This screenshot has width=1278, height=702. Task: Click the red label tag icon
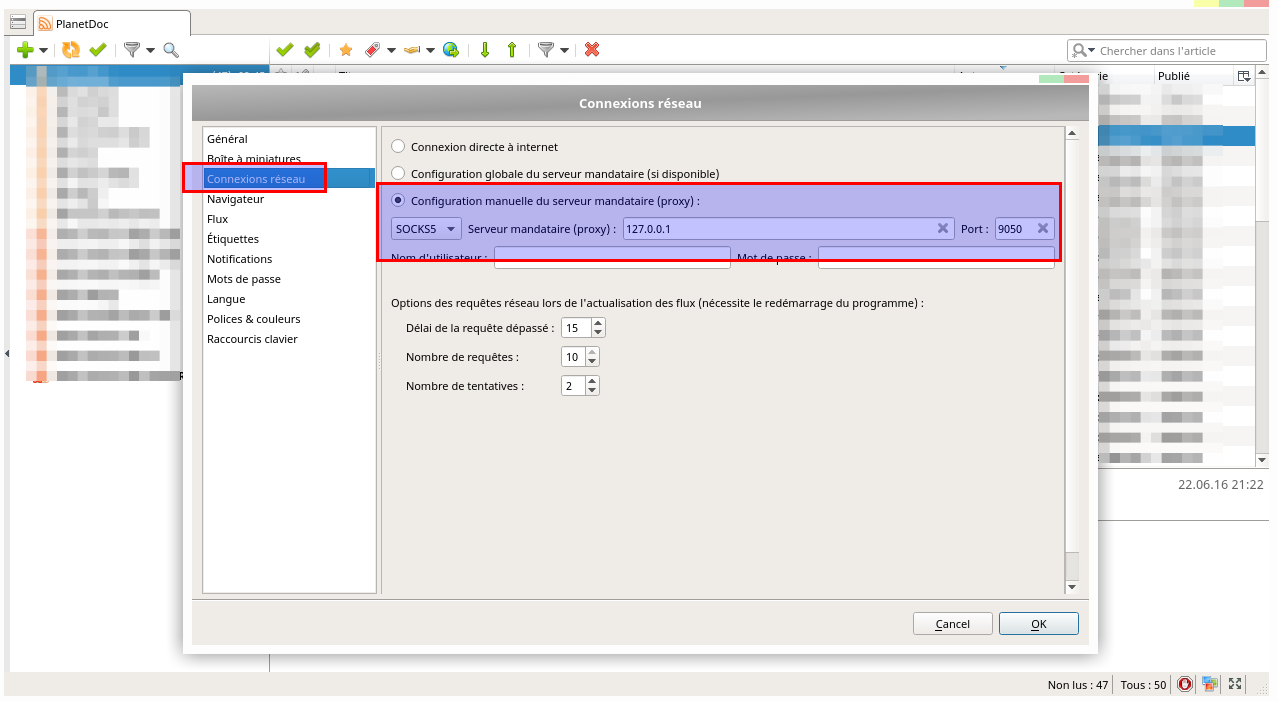[x=373, y=49]
